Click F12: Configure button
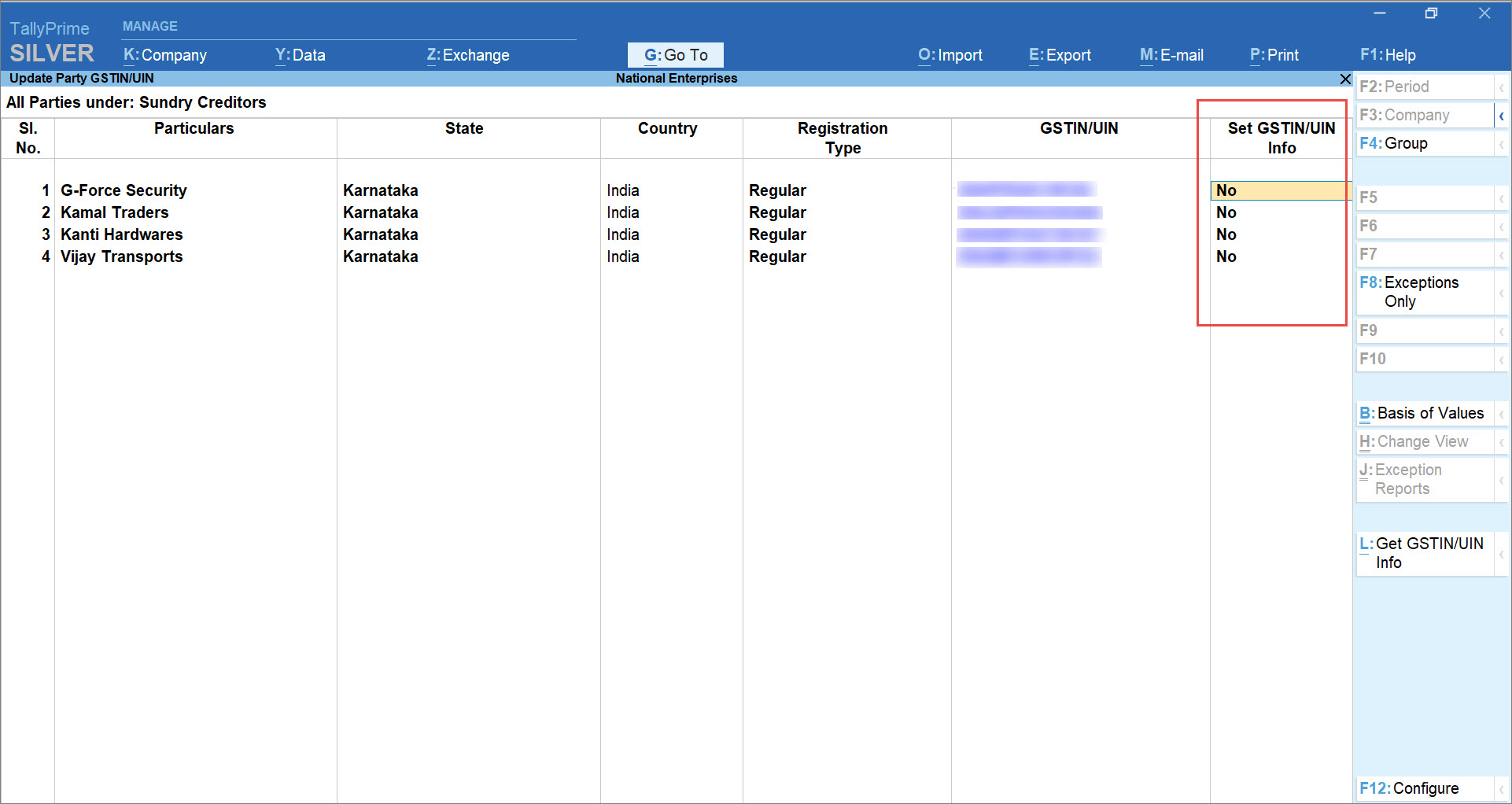This screenshot has height=804, width=1512. pyautogui.click(x=1425, y=788)
